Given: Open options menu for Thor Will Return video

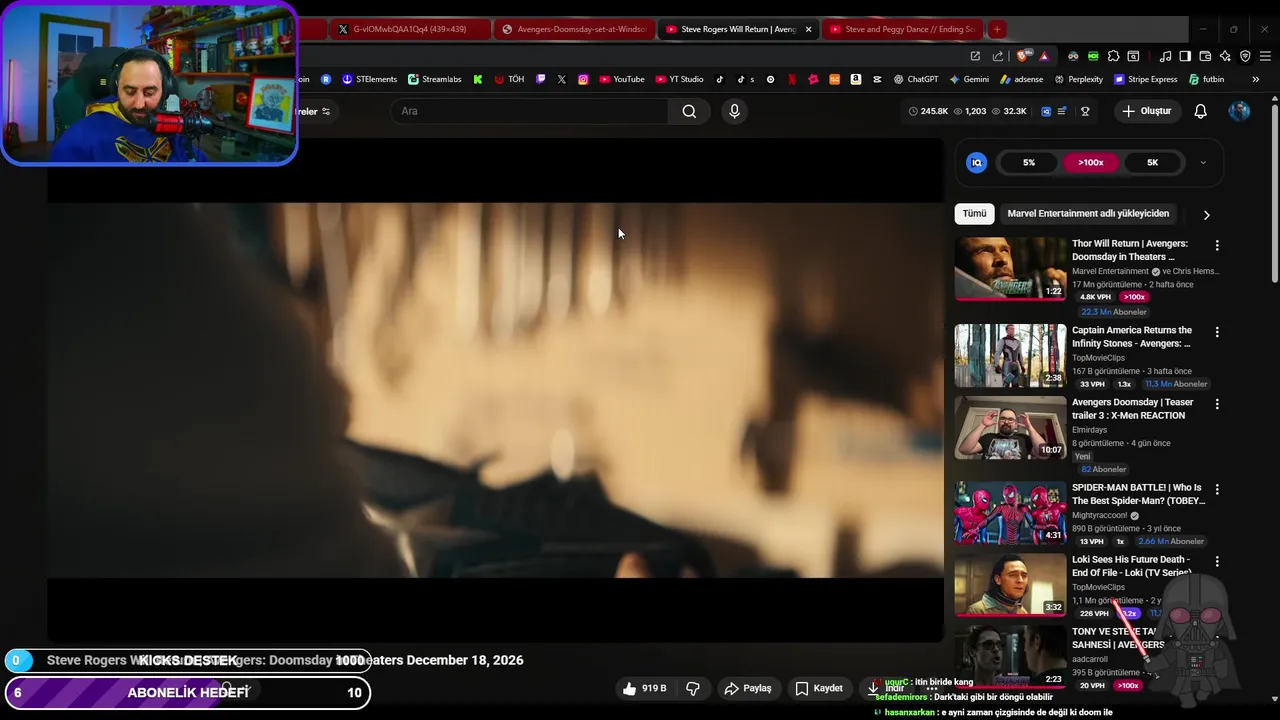Looking at the screenshot, I should click(x=1217, y=245).
